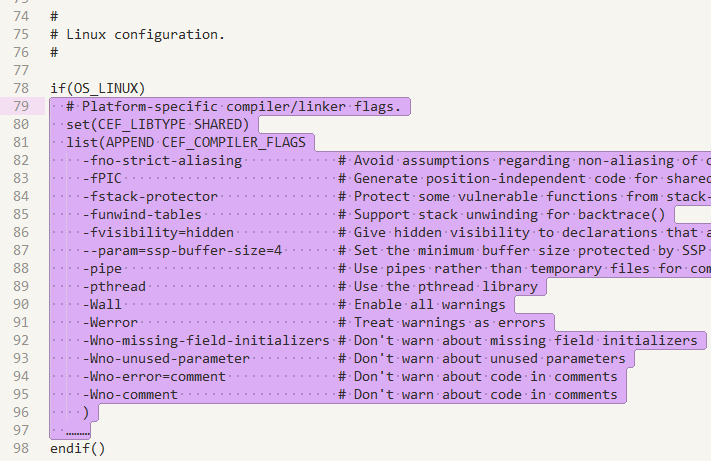Click line number 74 in the gutter
The width and height of the screenshot is (711, 461).
click(21, 16)
